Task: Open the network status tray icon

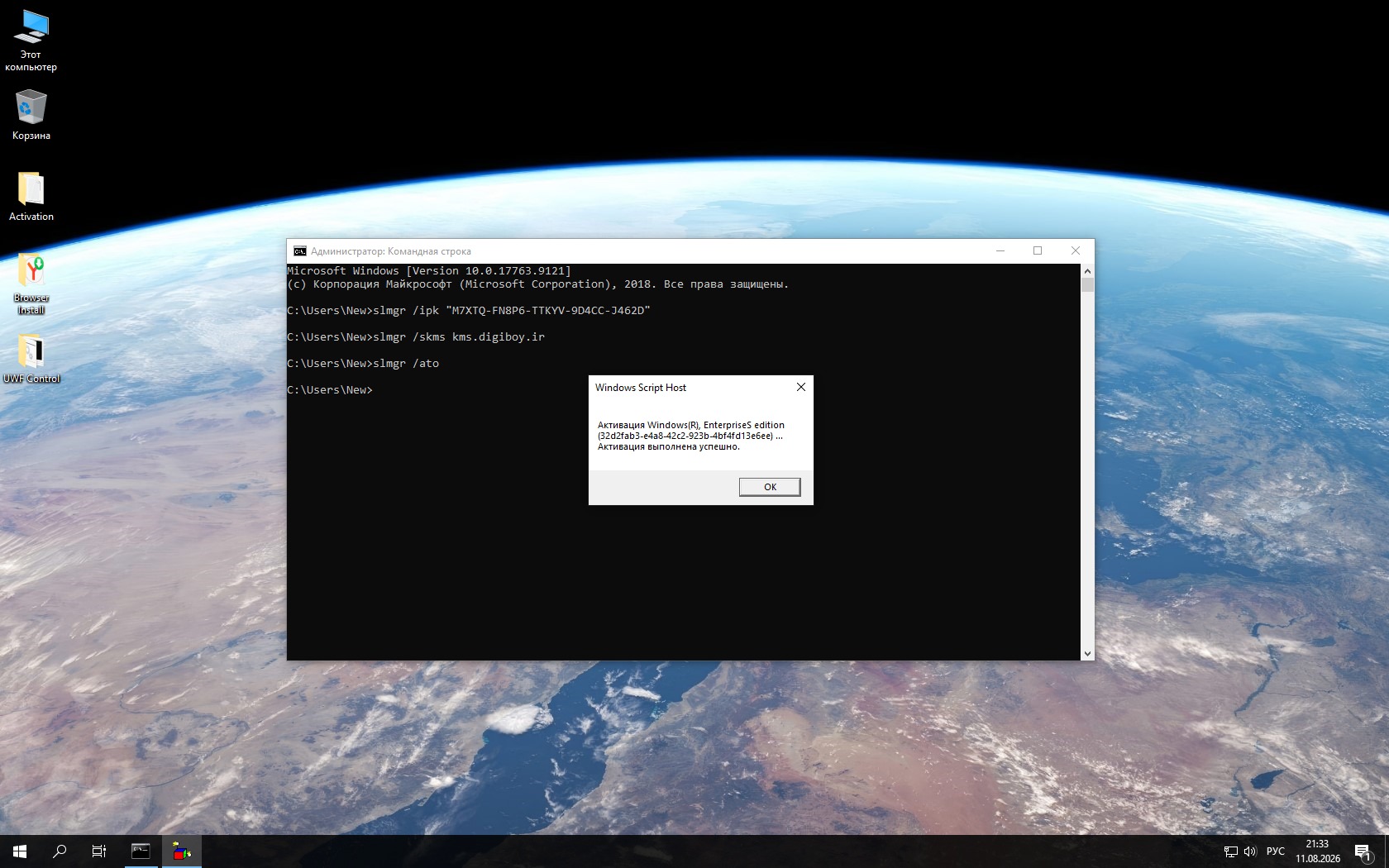Action: coord(1230,851)
